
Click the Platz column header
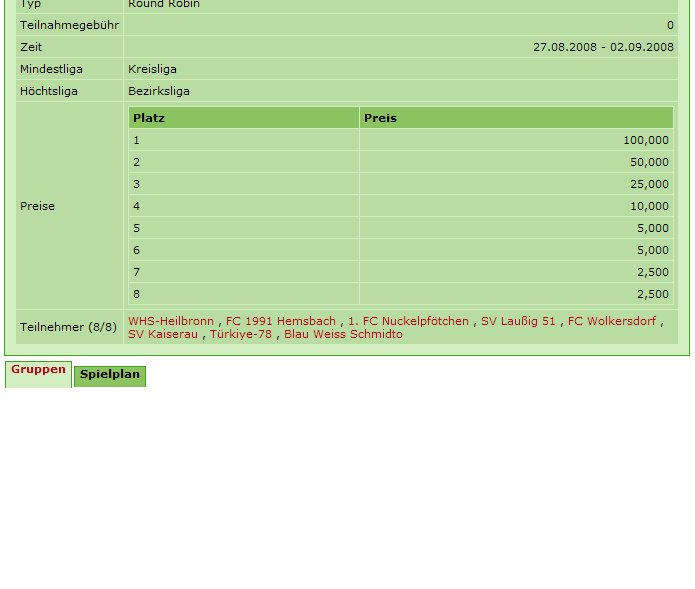149,118
